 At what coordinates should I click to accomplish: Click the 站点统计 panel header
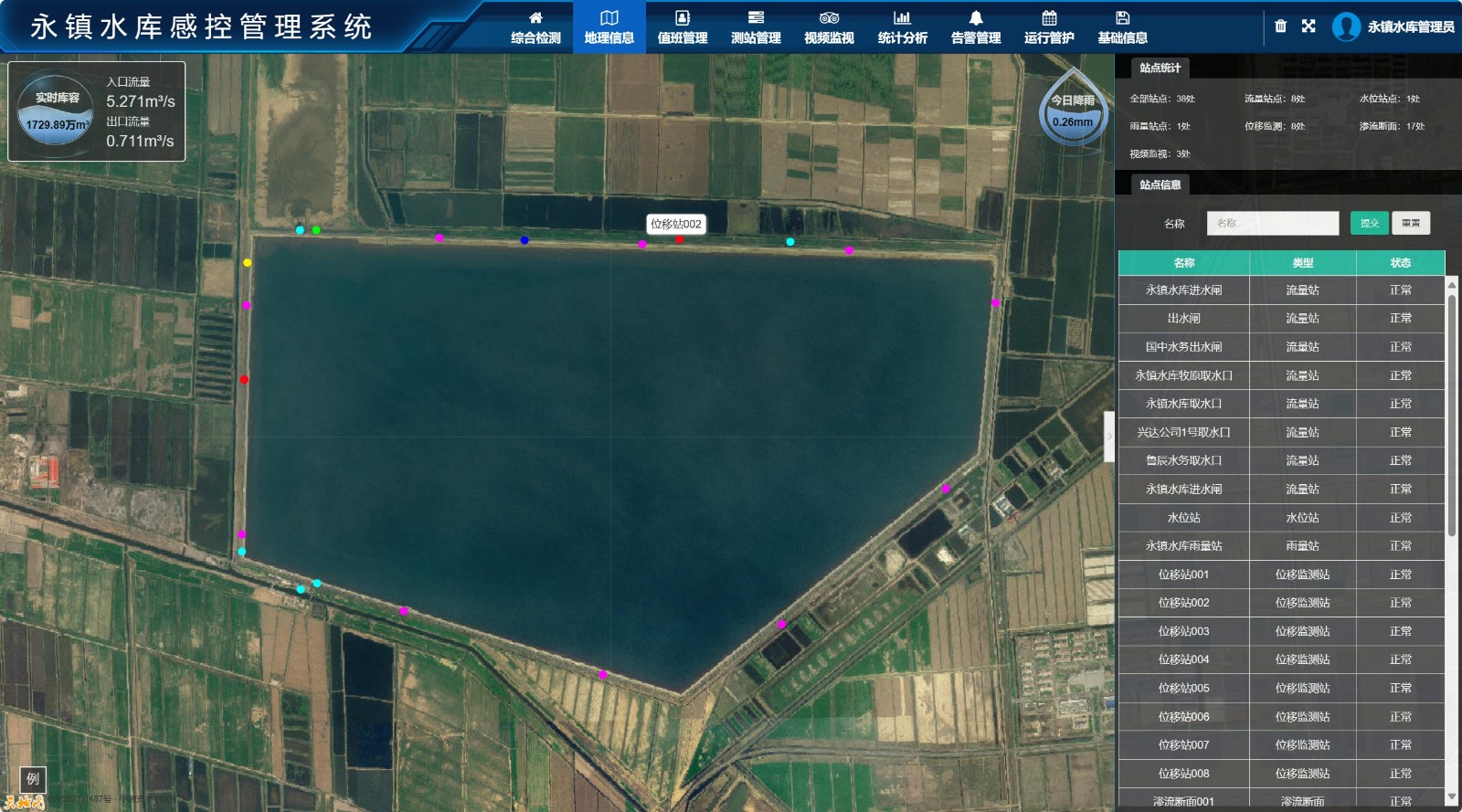pyautogui.click(x=1160, y=68)
